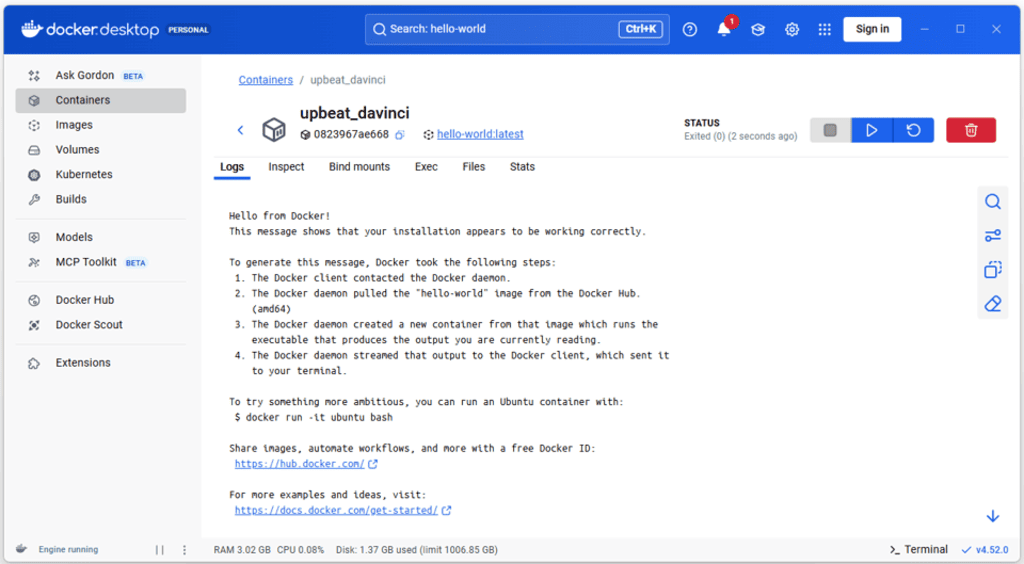Open Kubernetes in sidebar

tap(101, 174)
